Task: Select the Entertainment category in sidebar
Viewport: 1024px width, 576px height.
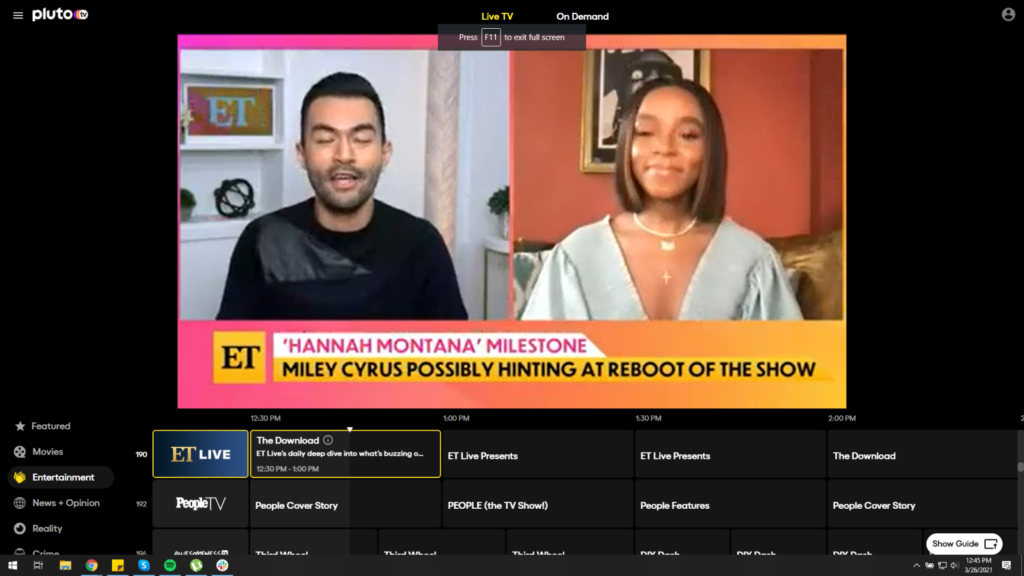Action: point(61,477)
